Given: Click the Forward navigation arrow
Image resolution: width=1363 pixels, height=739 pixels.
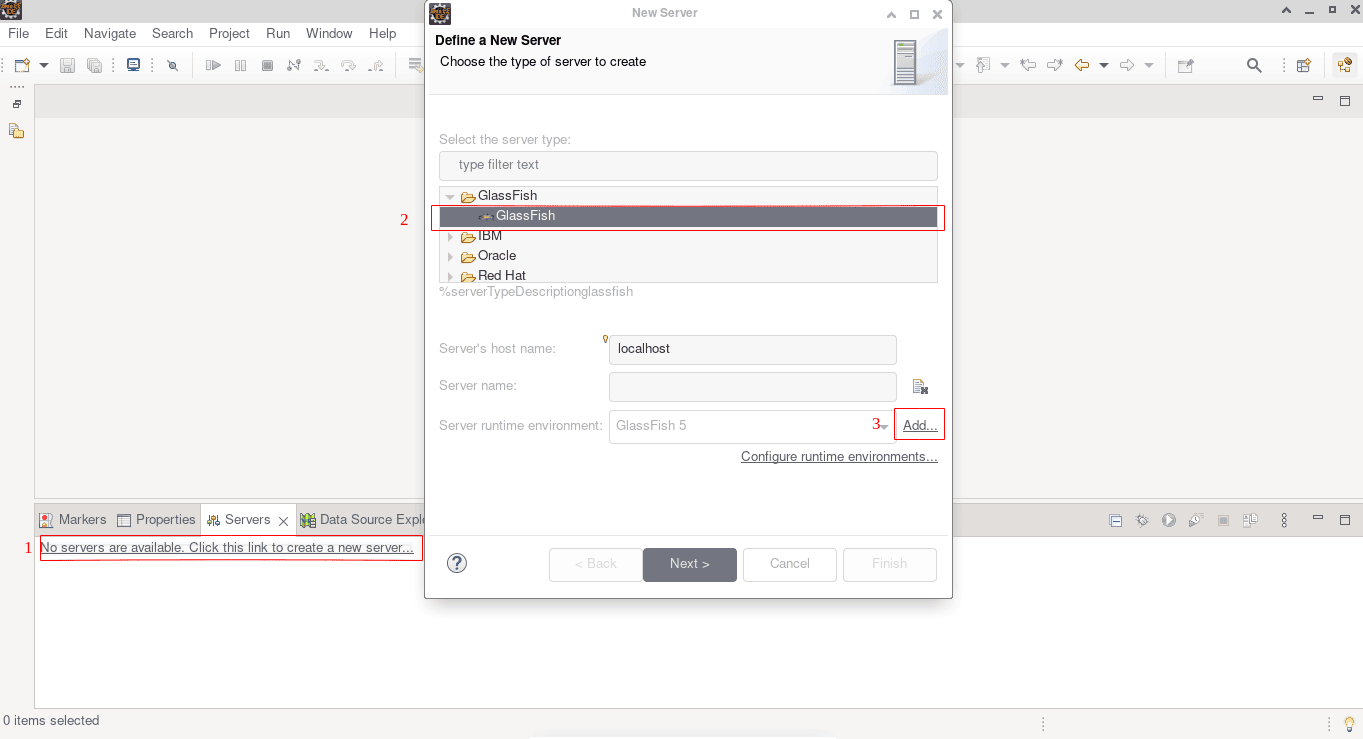Looking at the screenshot, I should [1127, 65].
